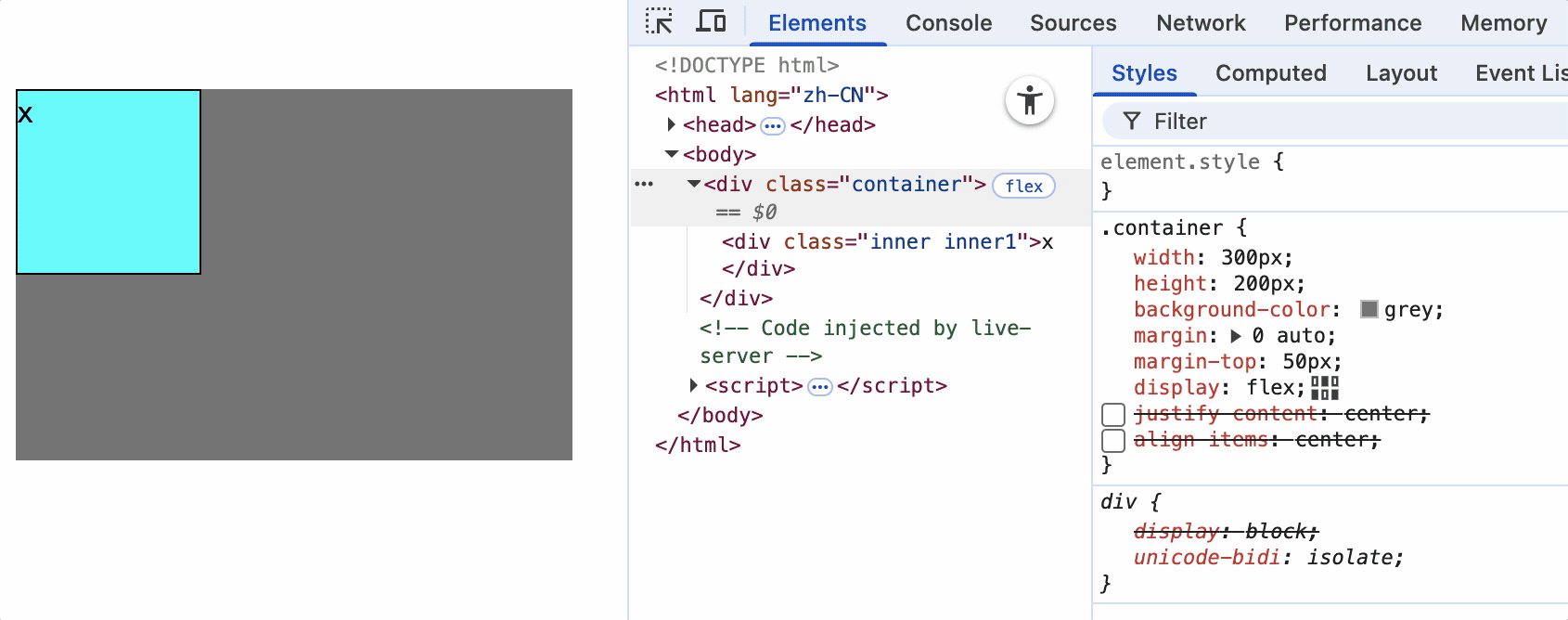This screenshot has height=620, width=1568.
Task: Click the closing </body> tag row
Action: (720, 416)
